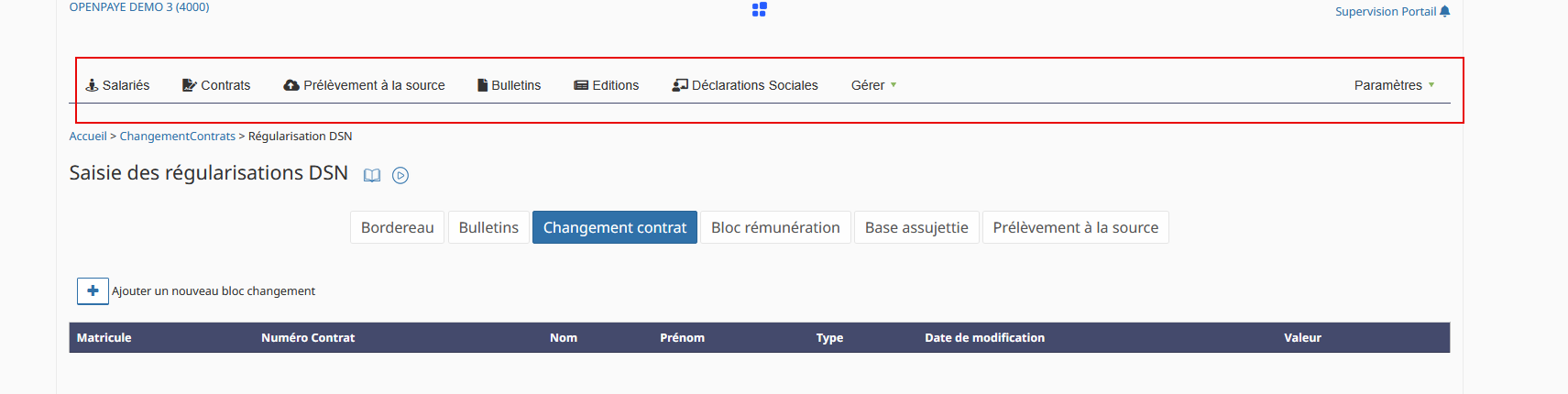This screenshot has height=394, width=1568.
Task: Open Prélèvement à la source cloud menu
Action: pyautogui.click(x=364, y=85)
